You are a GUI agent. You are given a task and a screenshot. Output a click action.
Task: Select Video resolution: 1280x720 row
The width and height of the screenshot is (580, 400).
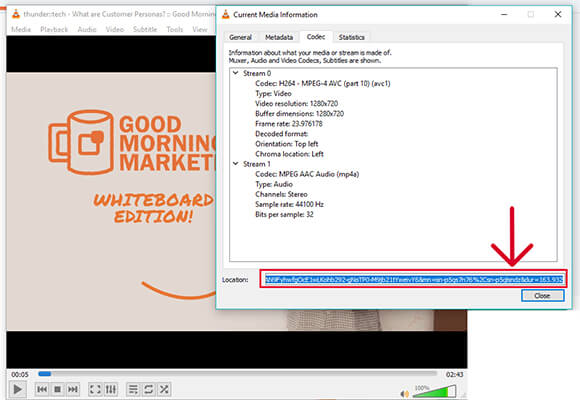[x=296, y=104]
